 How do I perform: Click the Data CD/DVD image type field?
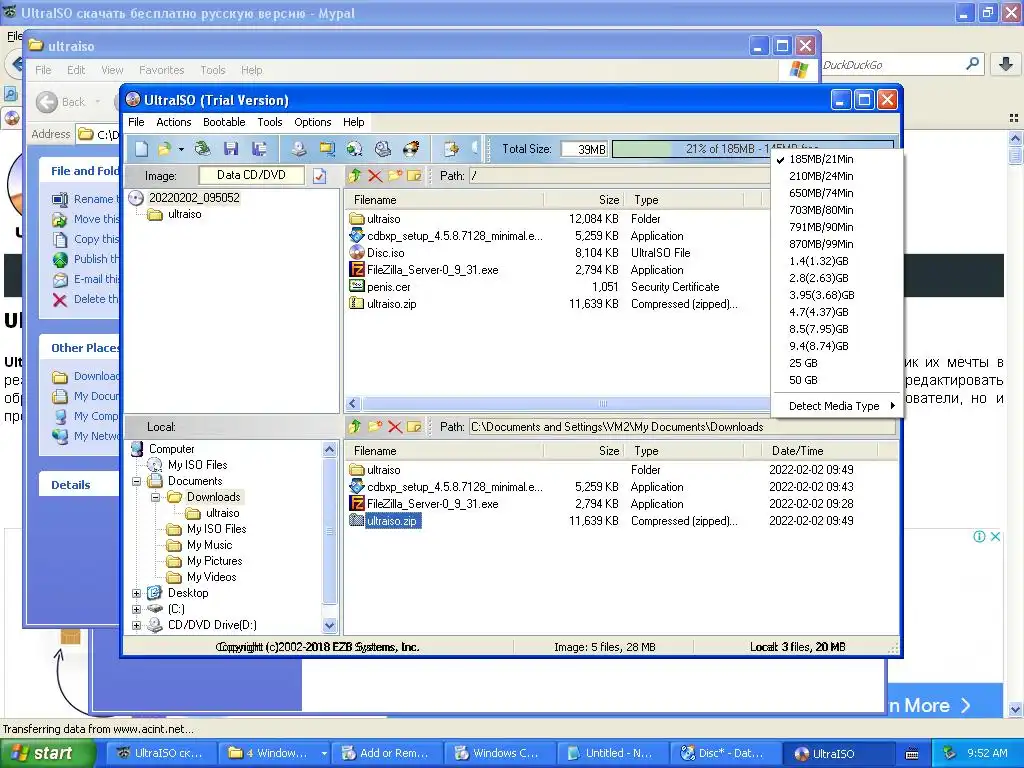[x=251, y=175]
